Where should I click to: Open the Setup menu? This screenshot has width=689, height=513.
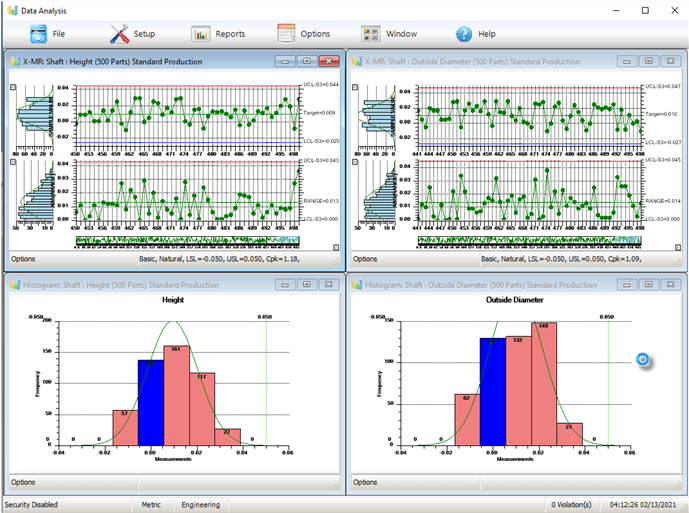click(x=144, y=34)
